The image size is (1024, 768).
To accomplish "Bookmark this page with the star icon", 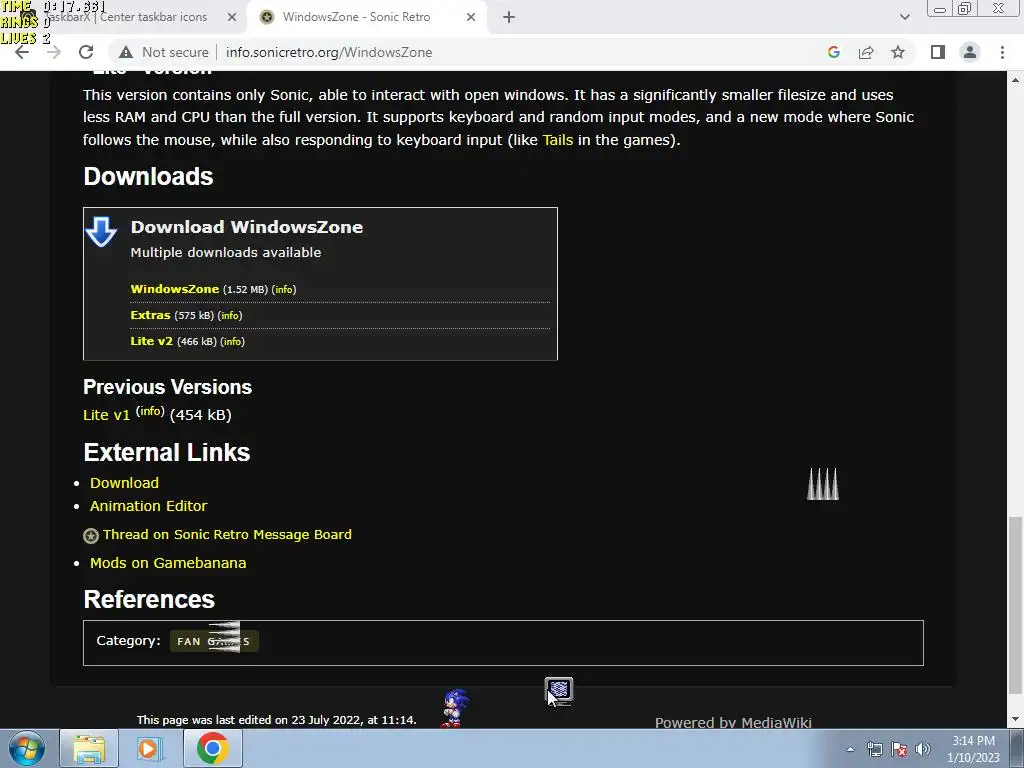I will tap(898, 52).
